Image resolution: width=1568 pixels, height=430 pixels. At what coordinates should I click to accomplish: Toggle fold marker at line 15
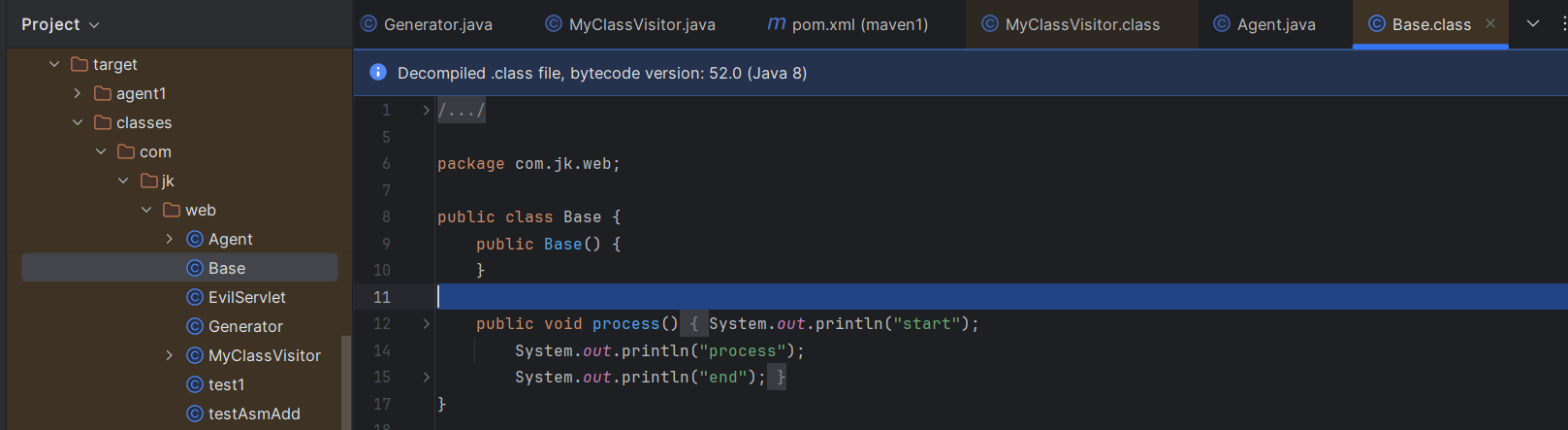[x=427, y=377]
